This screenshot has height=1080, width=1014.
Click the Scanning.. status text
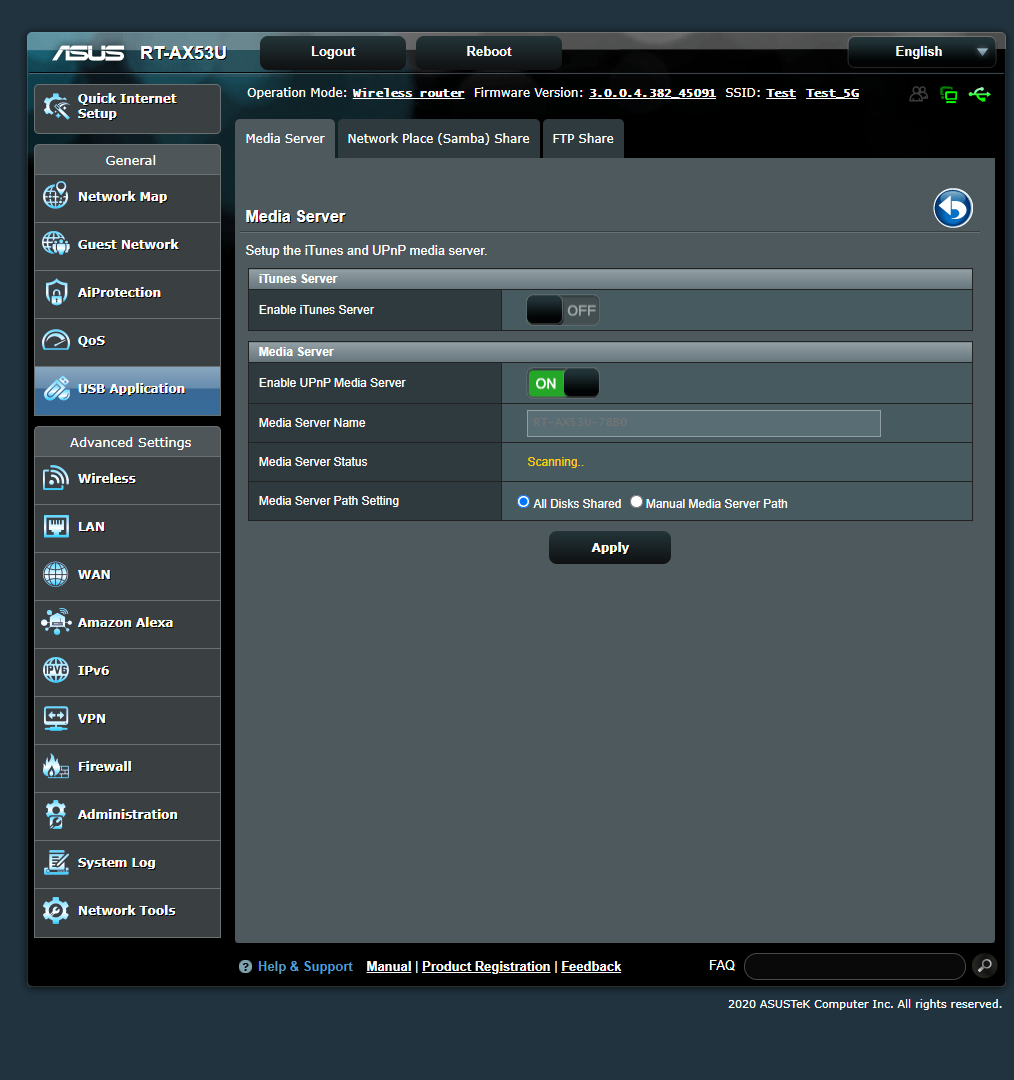555,461
